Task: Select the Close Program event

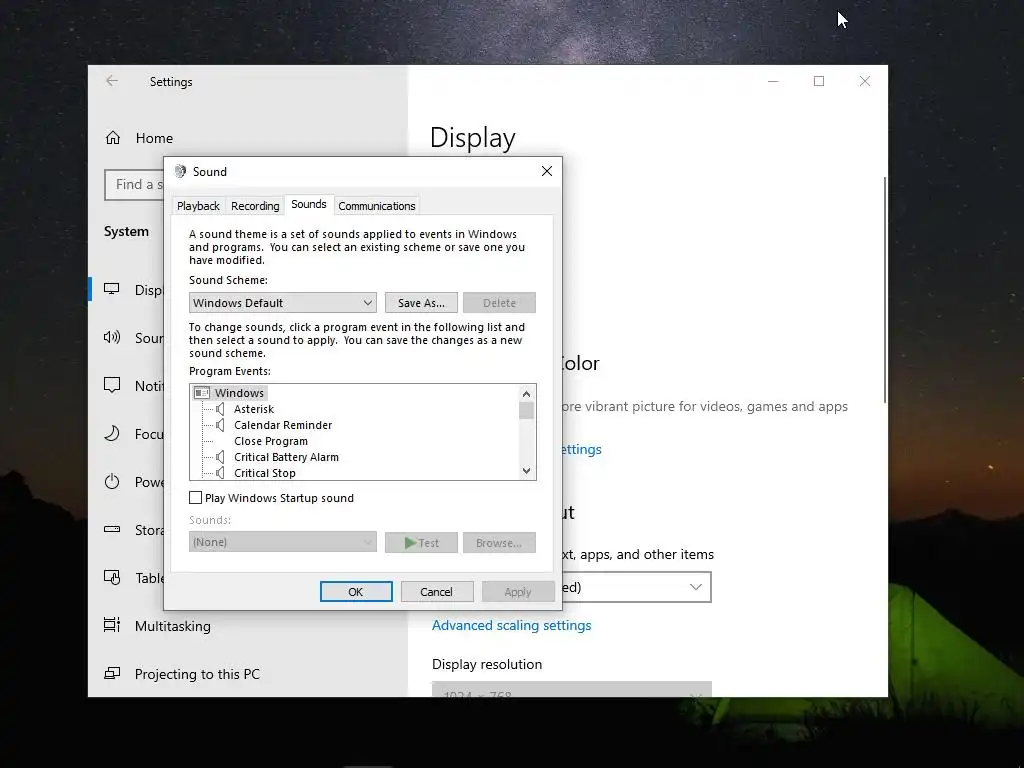Action: pyautogui.click(x=271, y=441)
